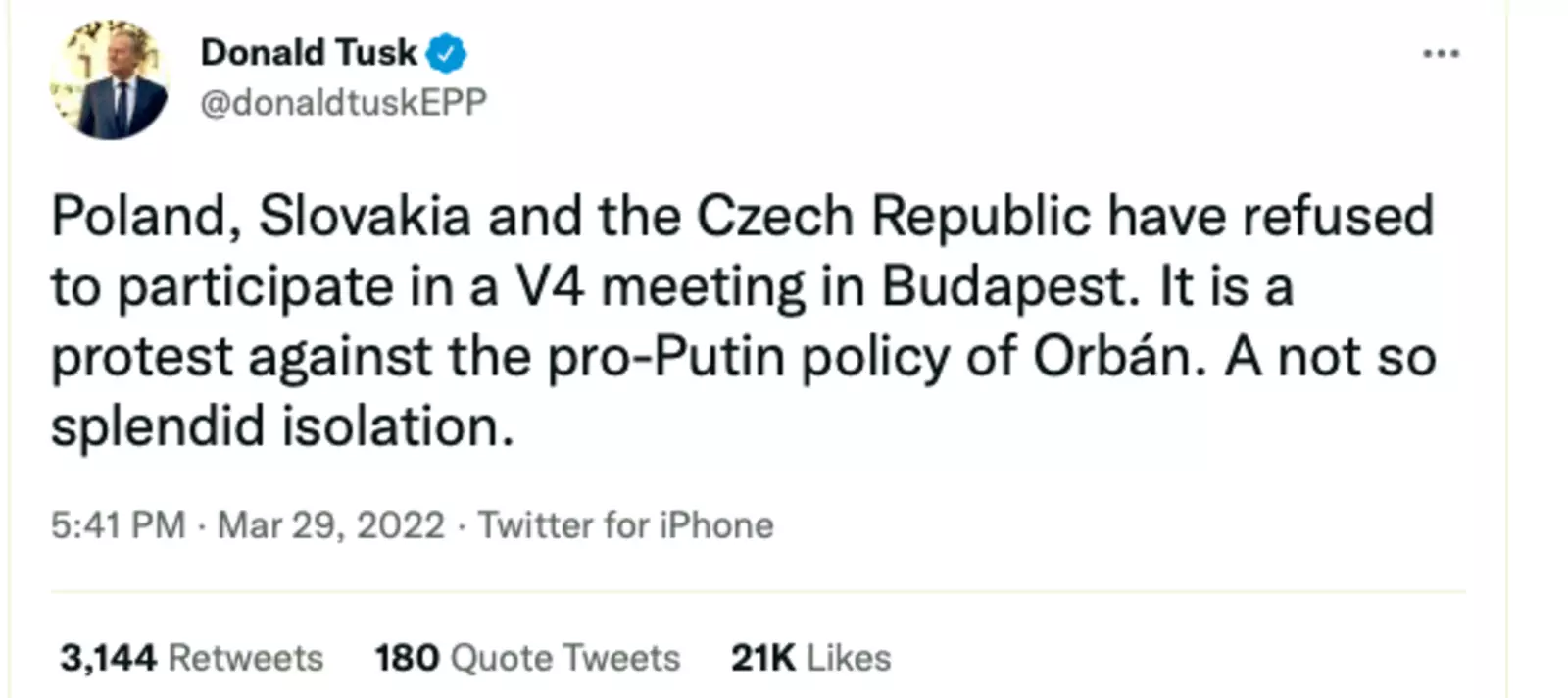Click the word Slovakia in the tweet

pos(365,217)
